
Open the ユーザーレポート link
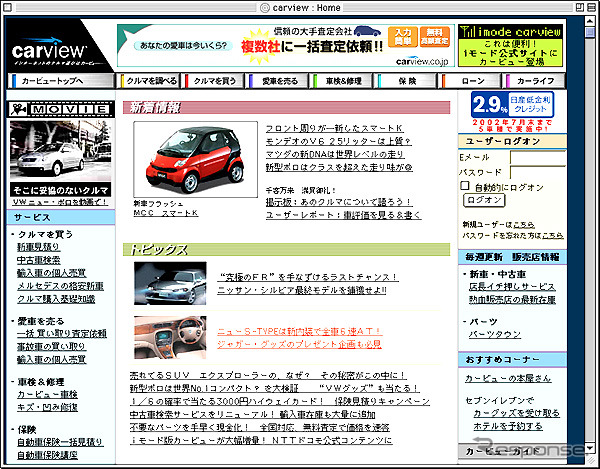(343, 215)
